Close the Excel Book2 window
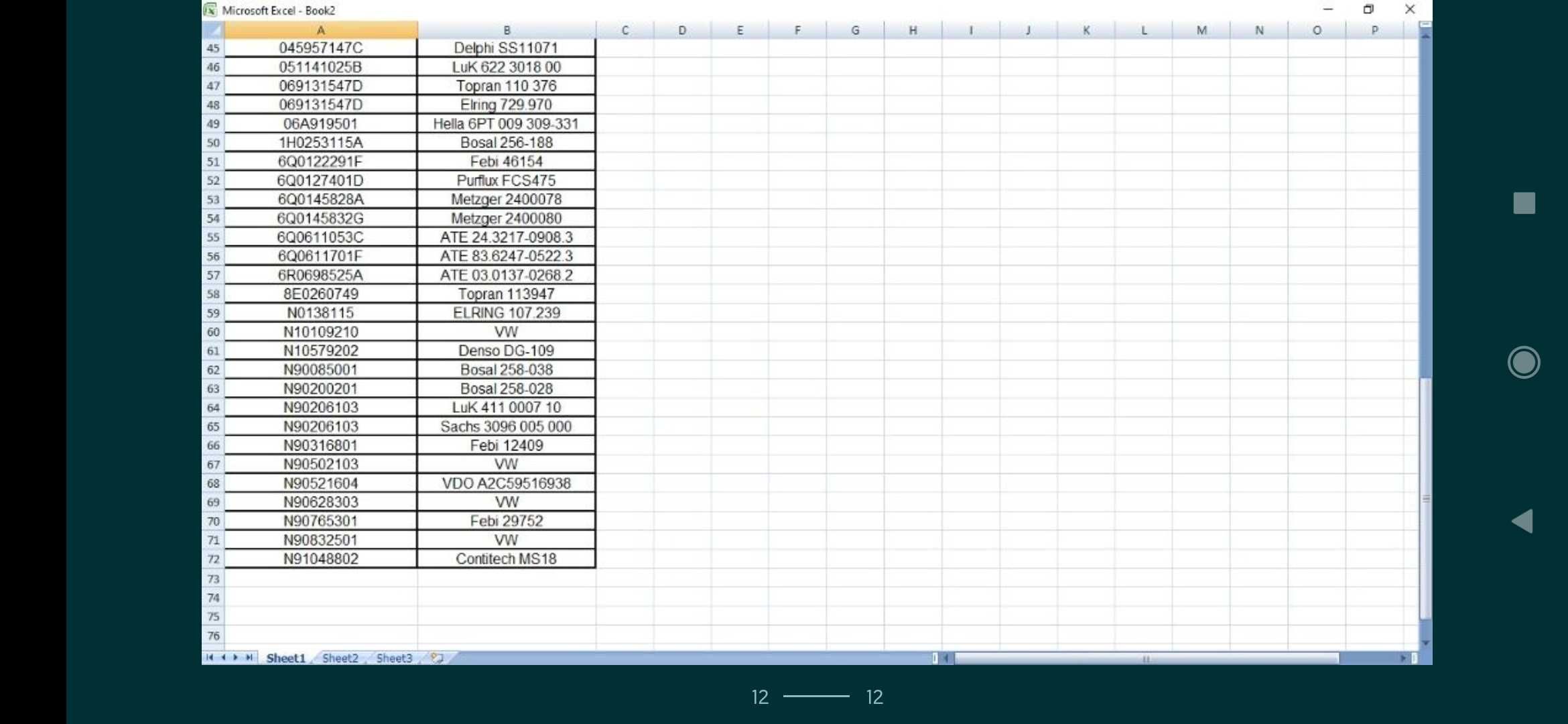1568x724 pixels. [x=1410, y=9]
